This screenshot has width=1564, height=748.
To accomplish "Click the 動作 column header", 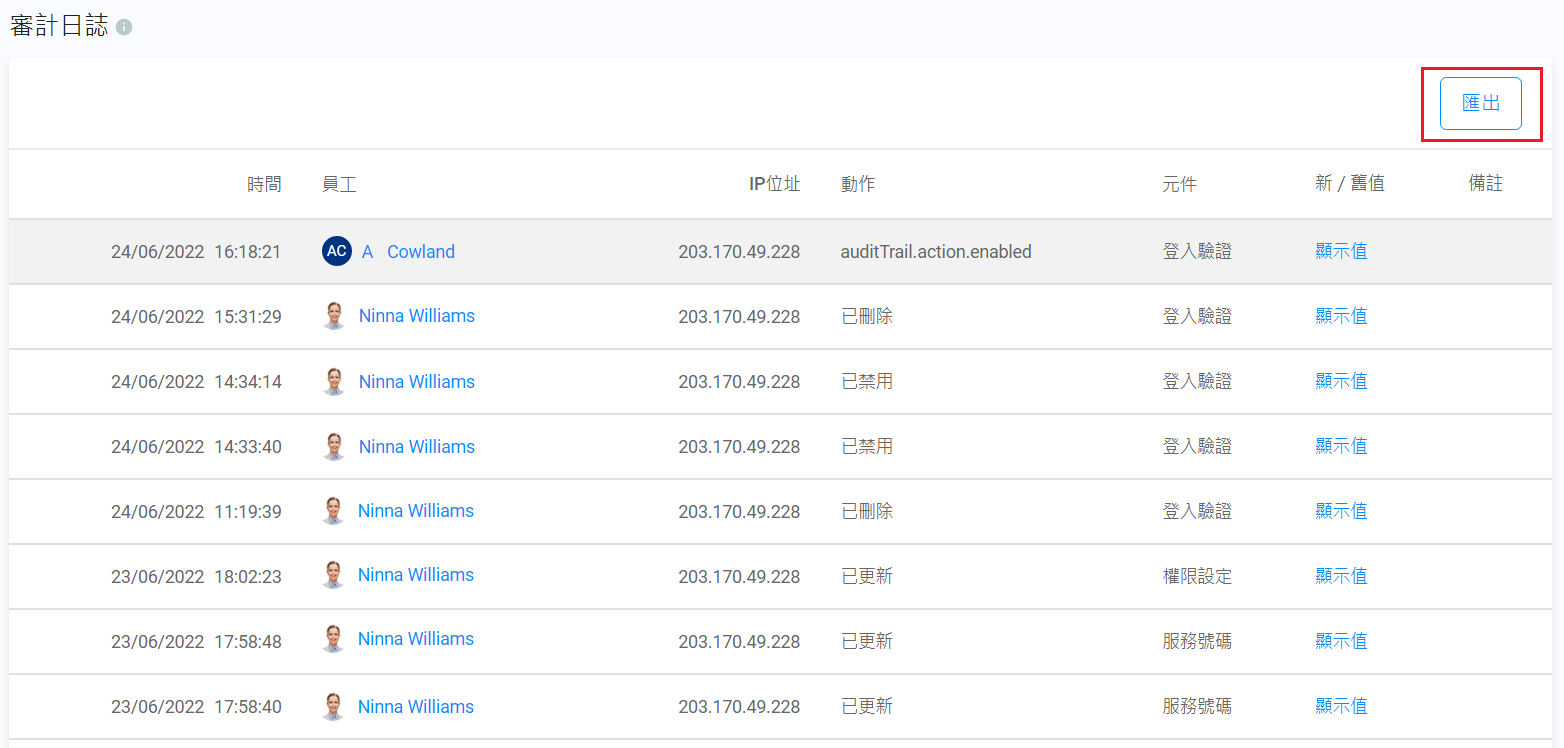I will coord(858,184).
